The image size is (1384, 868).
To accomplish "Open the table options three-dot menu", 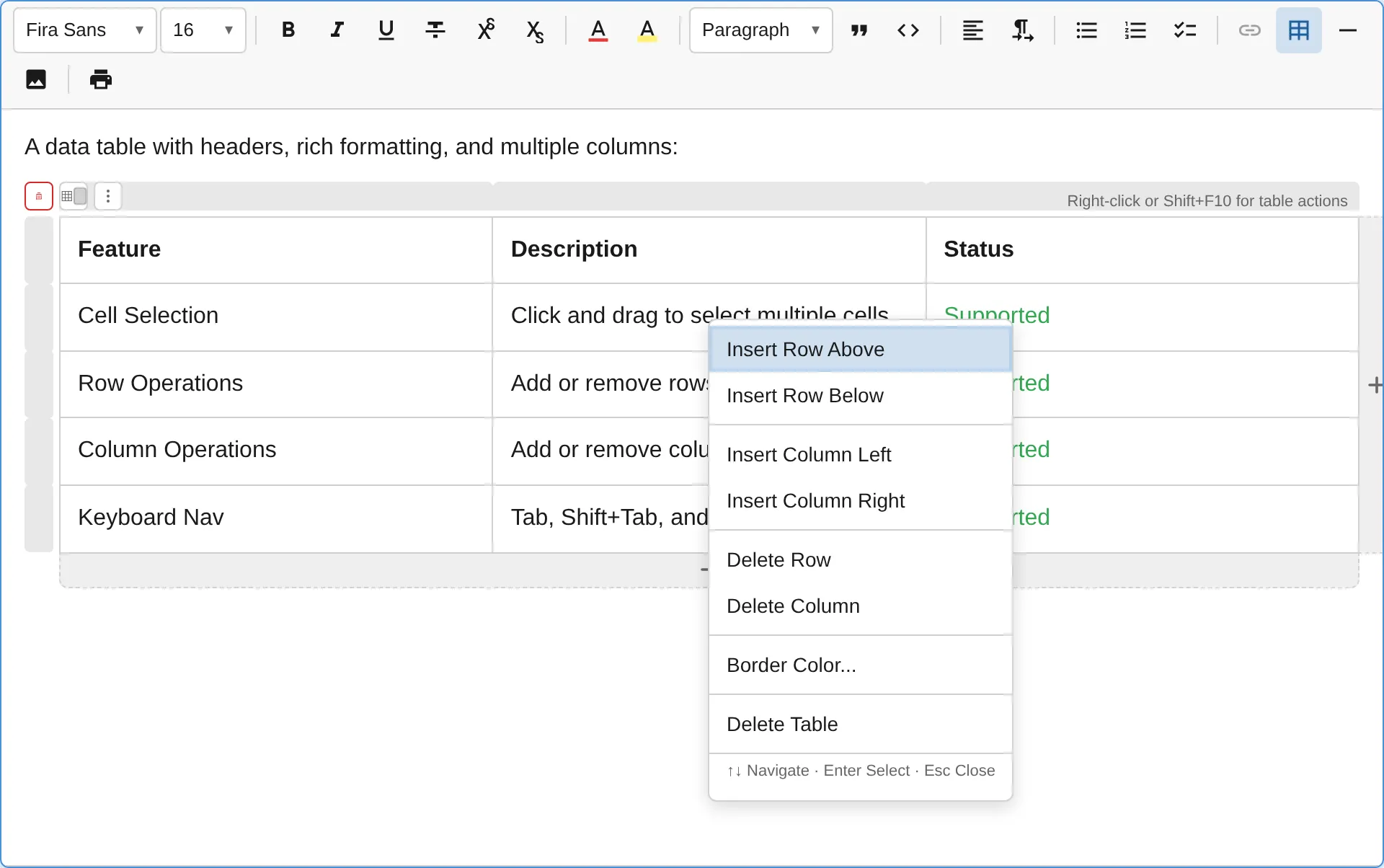I will tap(107, 195).
